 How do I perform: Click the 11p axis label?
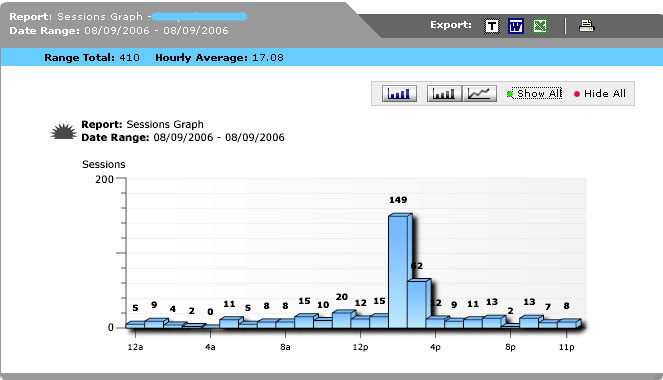(x=567, y=347)
